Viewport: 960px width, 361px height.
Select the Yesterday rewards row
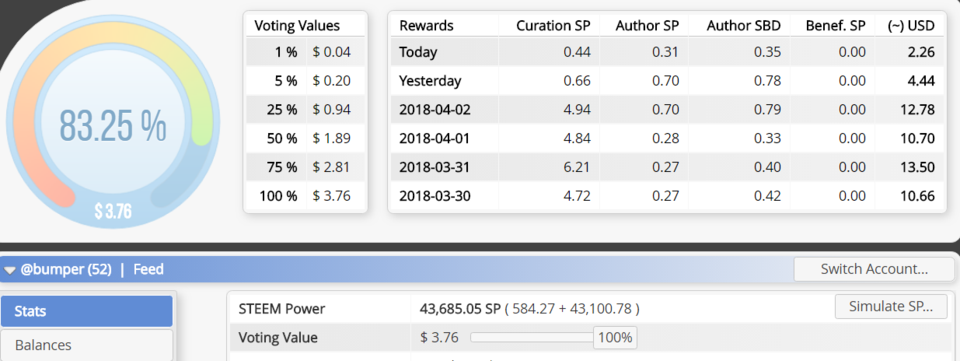667,81
